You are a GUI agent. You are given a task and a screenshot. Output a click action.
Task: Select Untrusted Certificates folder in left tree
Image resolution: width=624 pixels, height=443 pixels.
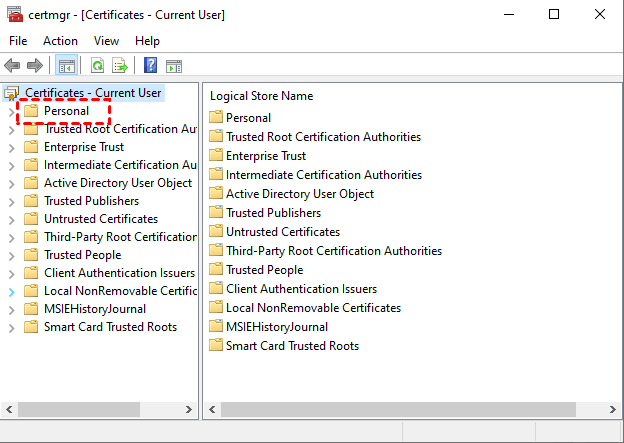point(100,219)
